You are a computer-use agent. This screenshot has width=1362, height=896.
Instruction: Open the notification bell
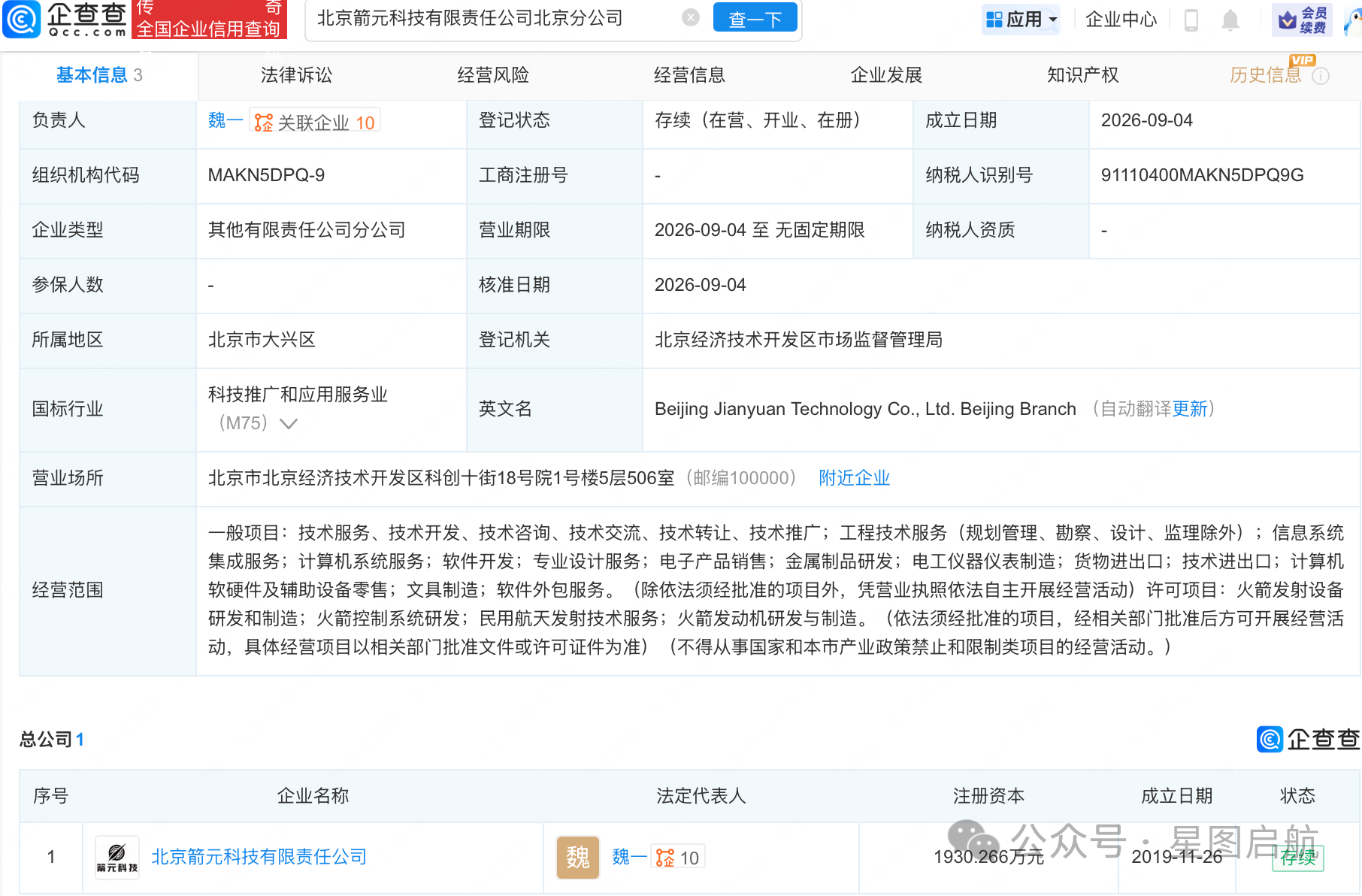(x=1230, y=20)
